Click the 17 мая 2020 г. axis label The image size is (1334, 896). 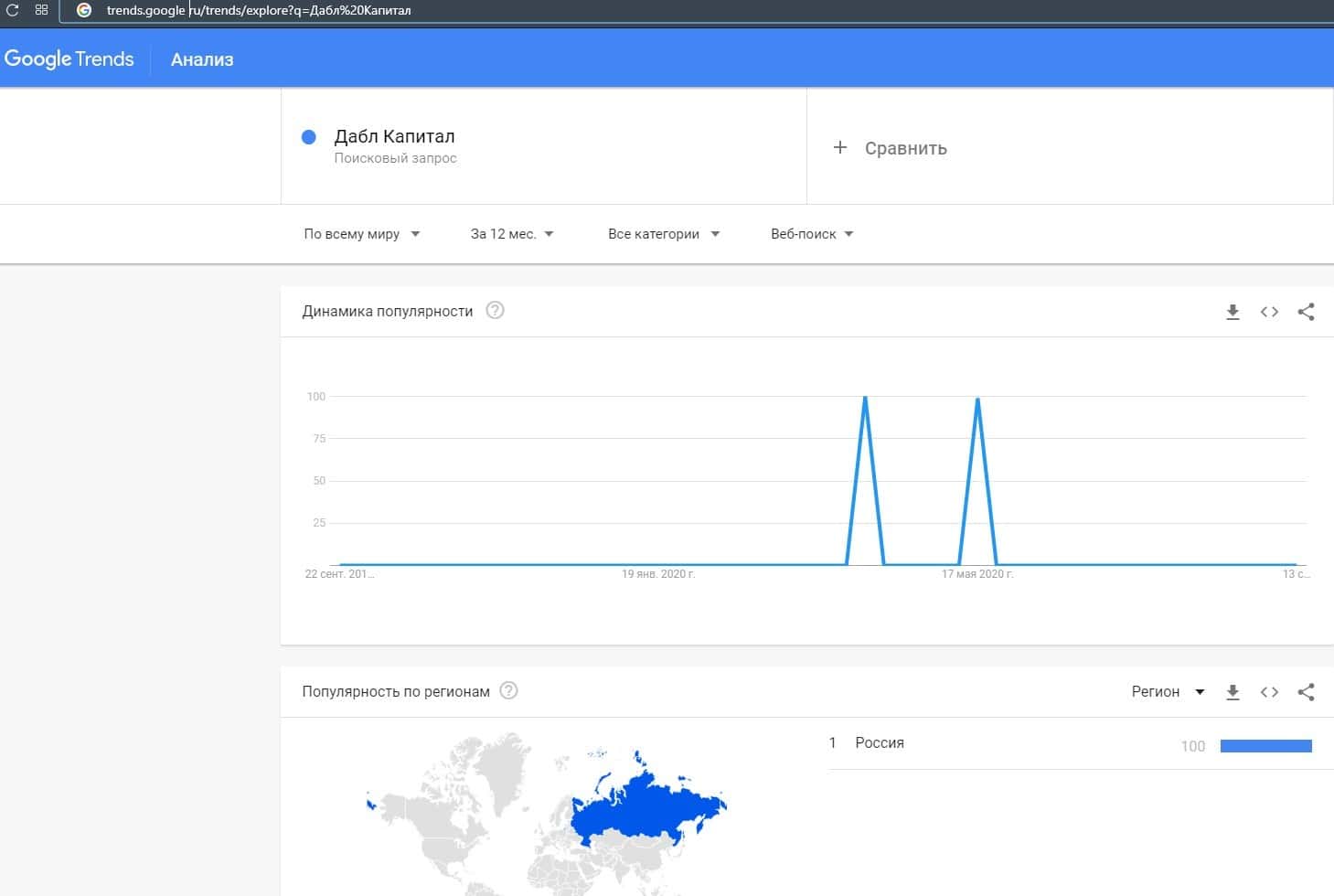977,574
